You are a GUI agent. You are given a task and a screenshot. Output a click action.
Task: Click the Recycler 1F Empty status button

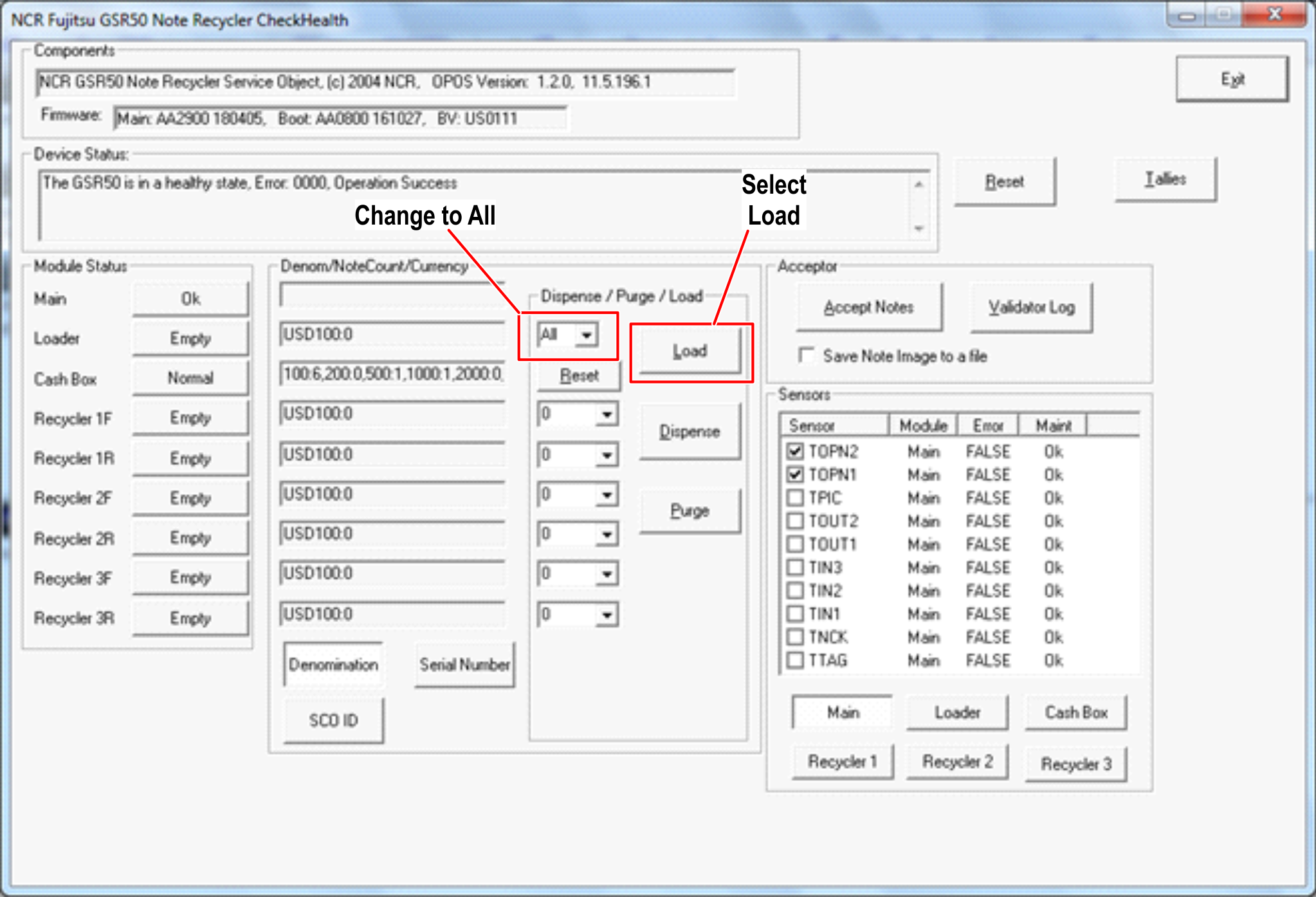click(x=190, y=418)
